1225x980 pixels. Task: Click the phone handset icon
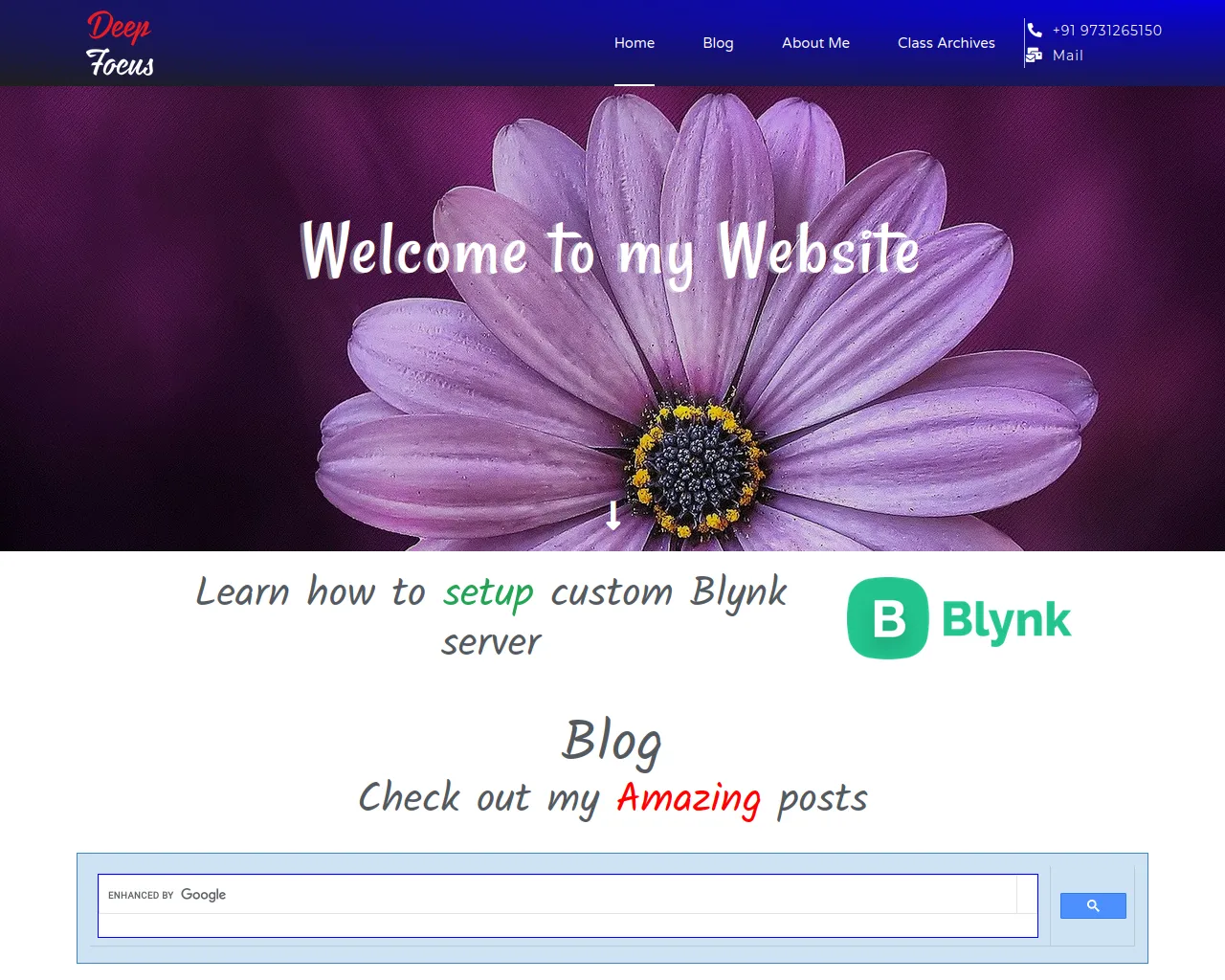coord(1035,30)
